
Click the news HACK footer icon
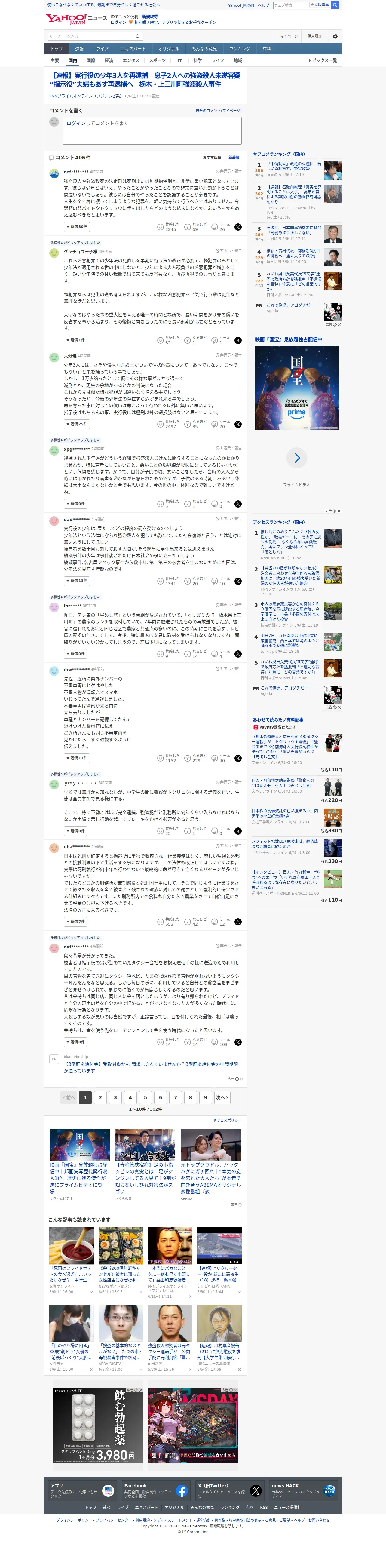329,1491
